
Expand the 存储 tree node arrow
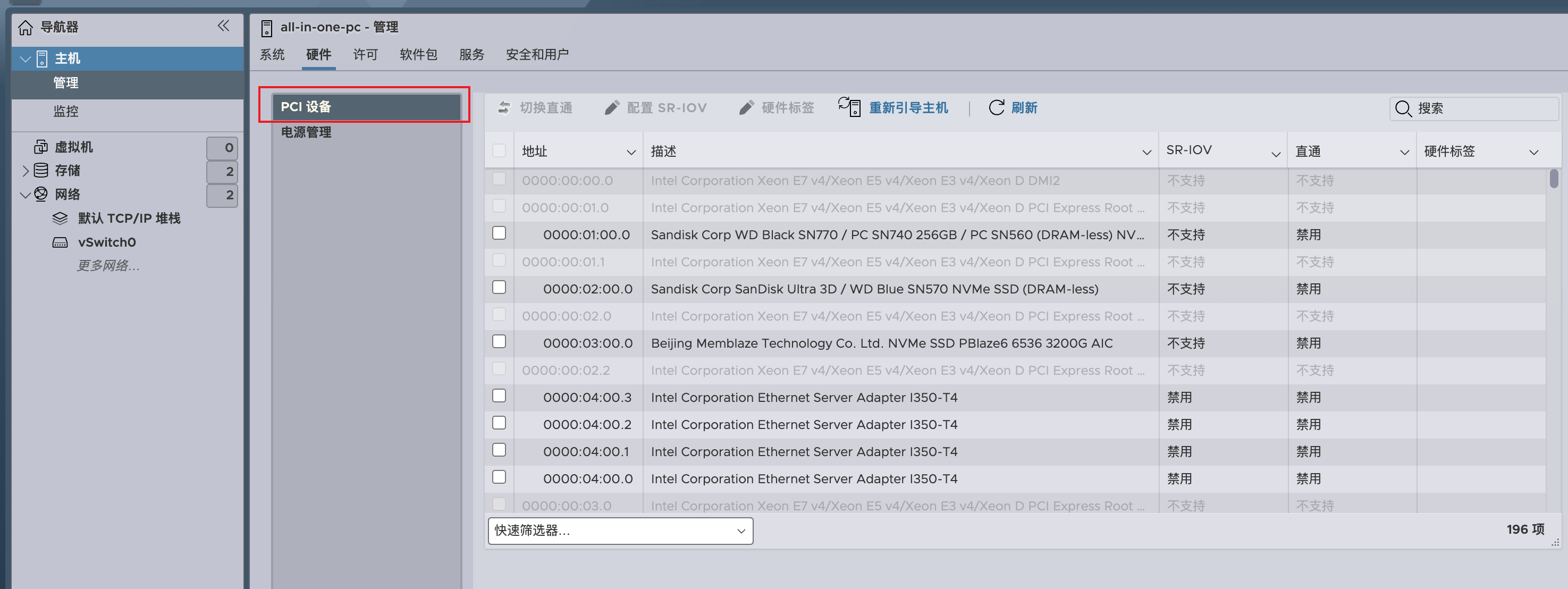click(x=26, y=171)
